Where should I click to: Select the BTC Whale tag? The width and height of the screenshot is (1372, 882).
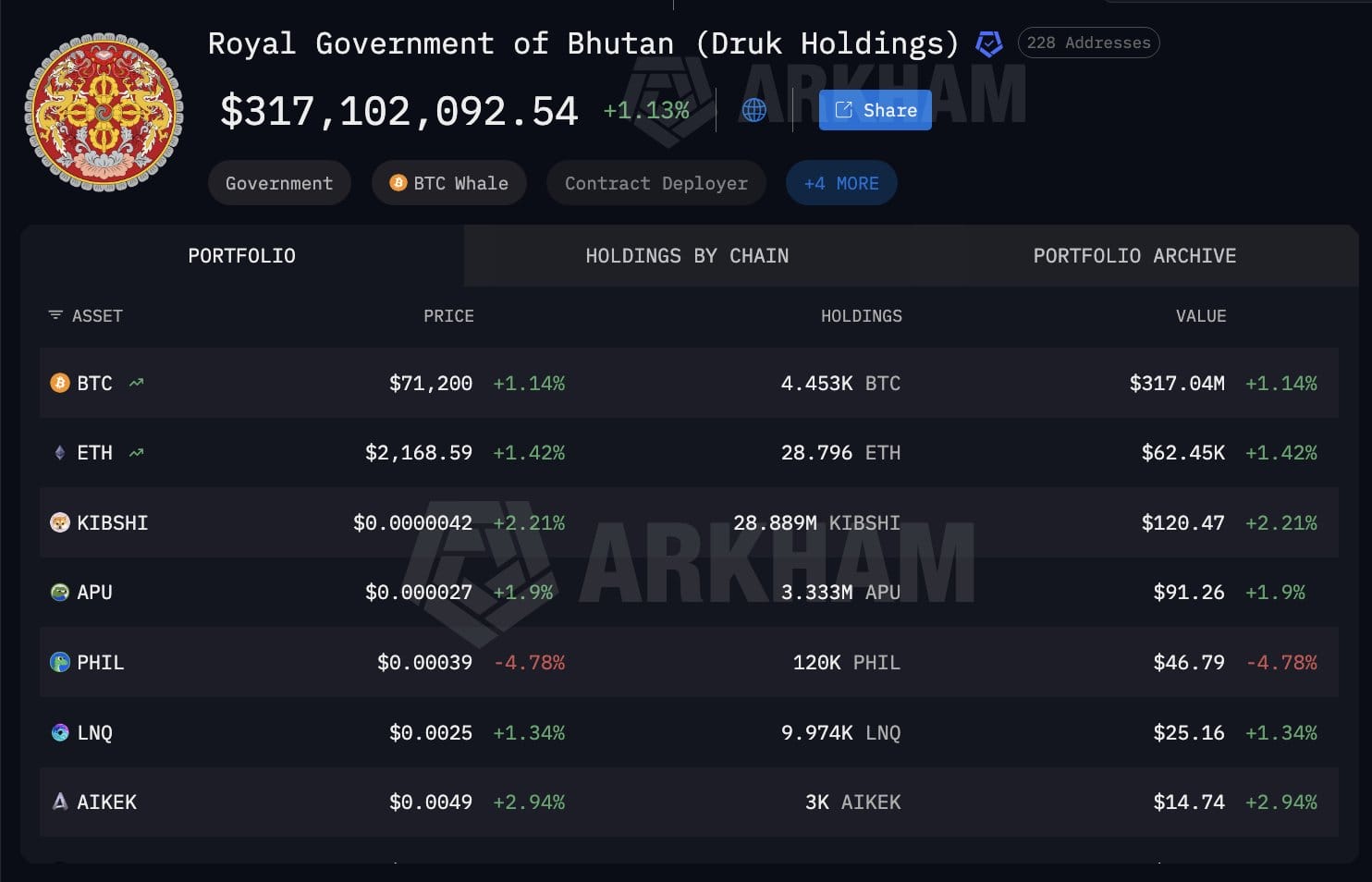pos(449,182)
